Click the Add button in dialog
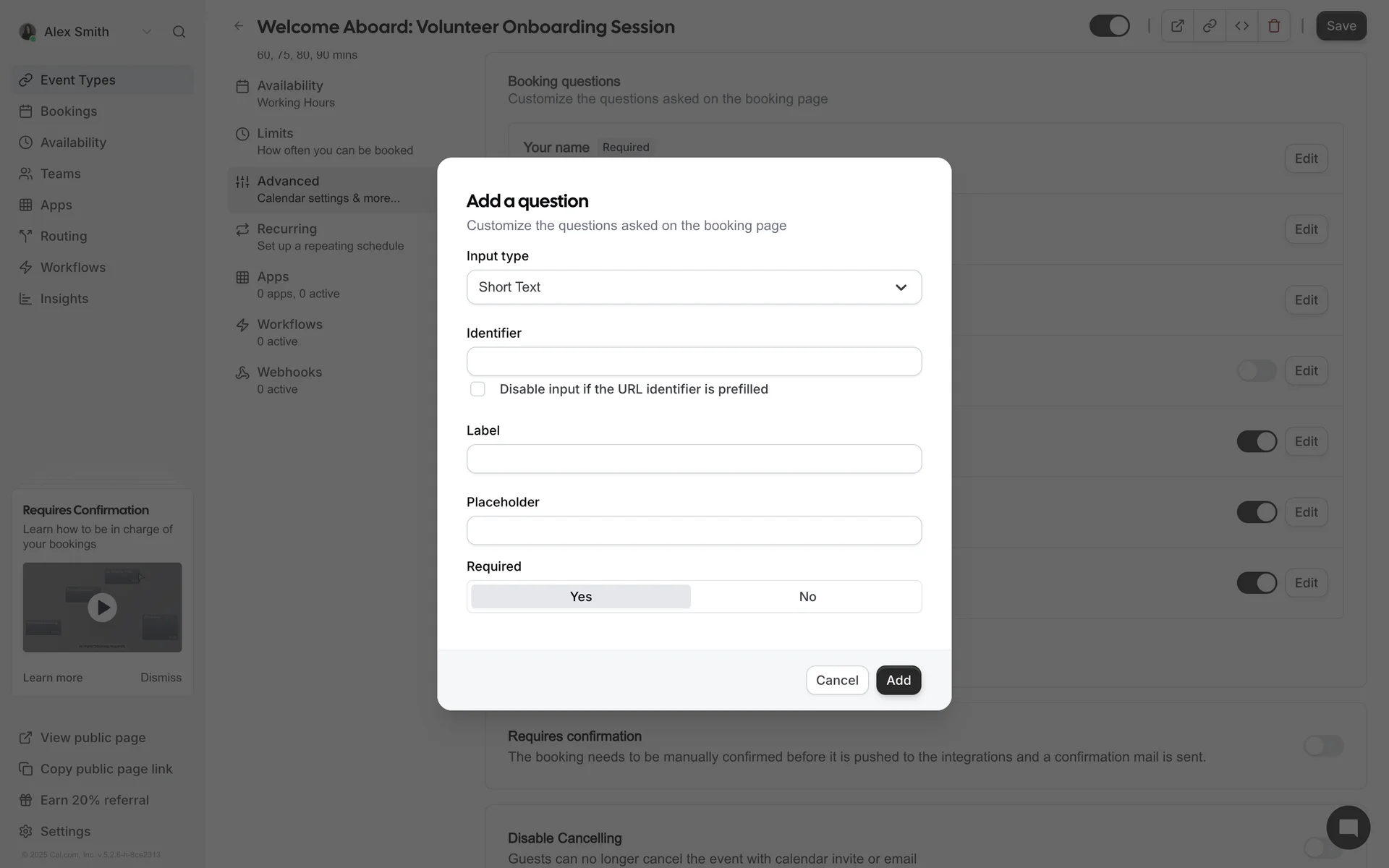This screenshot has width=1389, height=868. 898,680
